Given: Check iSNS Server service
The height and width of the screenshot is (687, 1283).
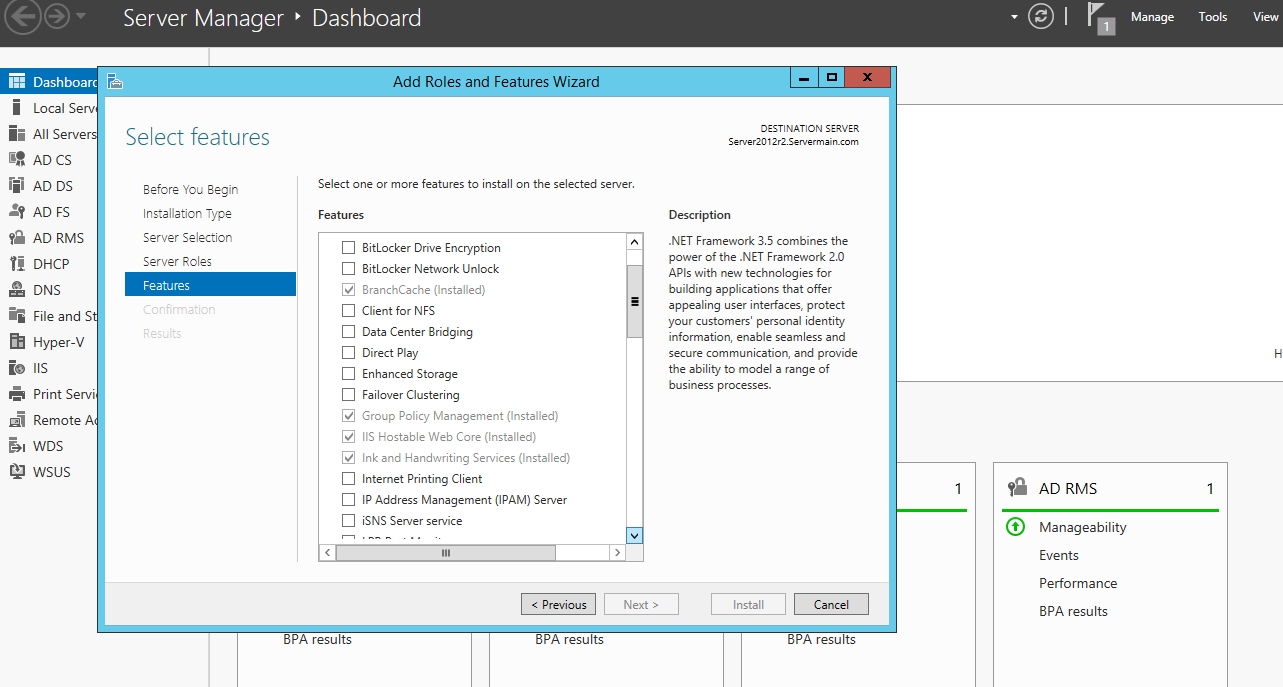Looking at the screenshot, I should pyautogui.click(x=349, y=520).
